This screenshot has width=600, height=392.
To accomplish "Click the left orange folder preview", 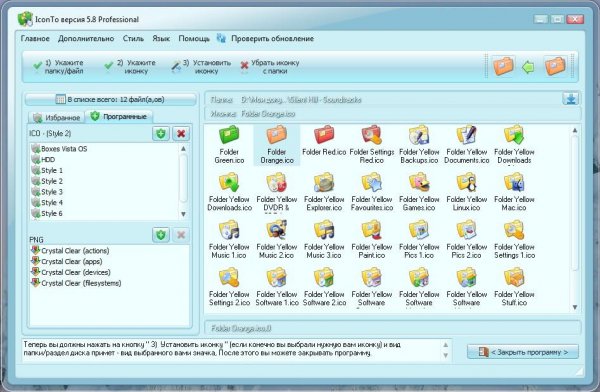I will [503, 67].
